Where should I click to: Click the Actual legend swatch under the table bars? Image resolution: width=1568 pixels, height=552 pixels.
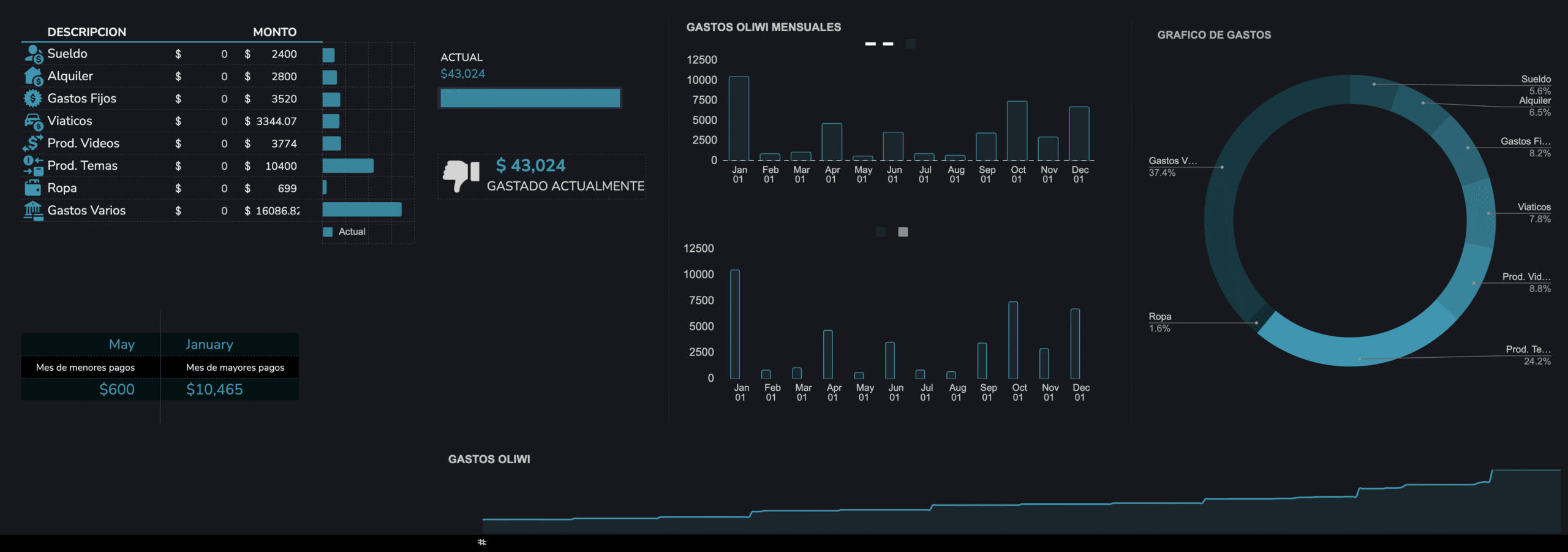(x=328, y=232)
